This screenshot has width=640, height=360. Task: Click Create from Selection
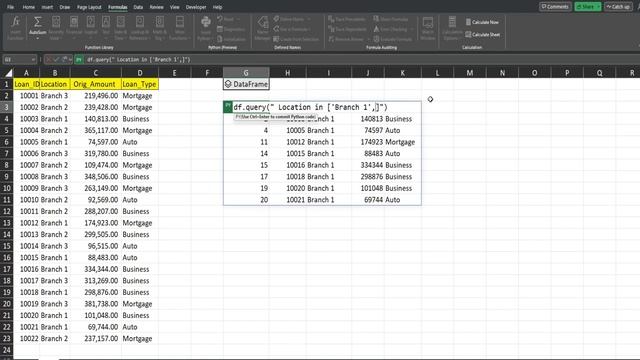(296, 39)
